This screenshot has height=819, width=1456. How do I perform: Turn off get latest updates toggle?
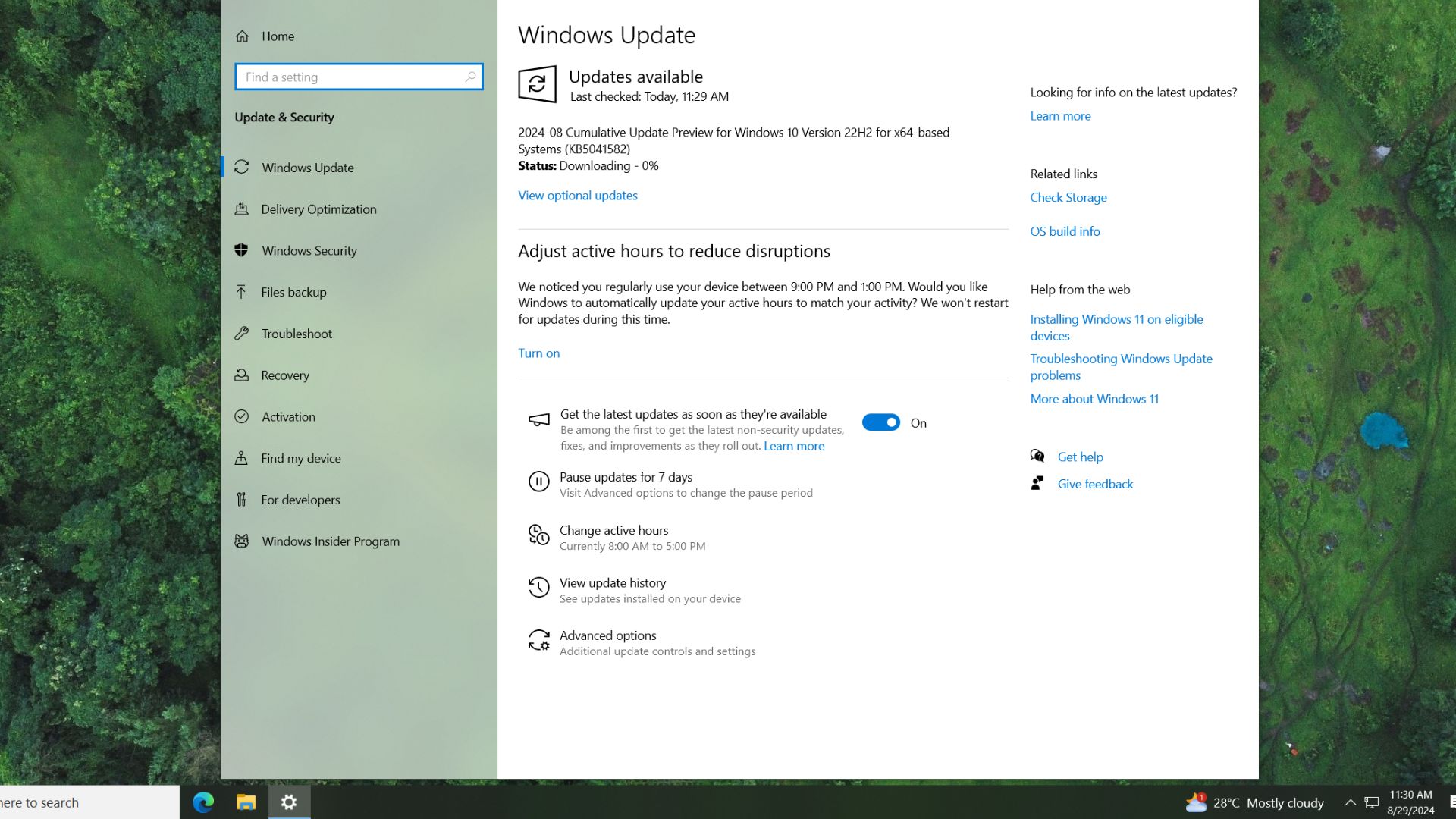(881, 422)
